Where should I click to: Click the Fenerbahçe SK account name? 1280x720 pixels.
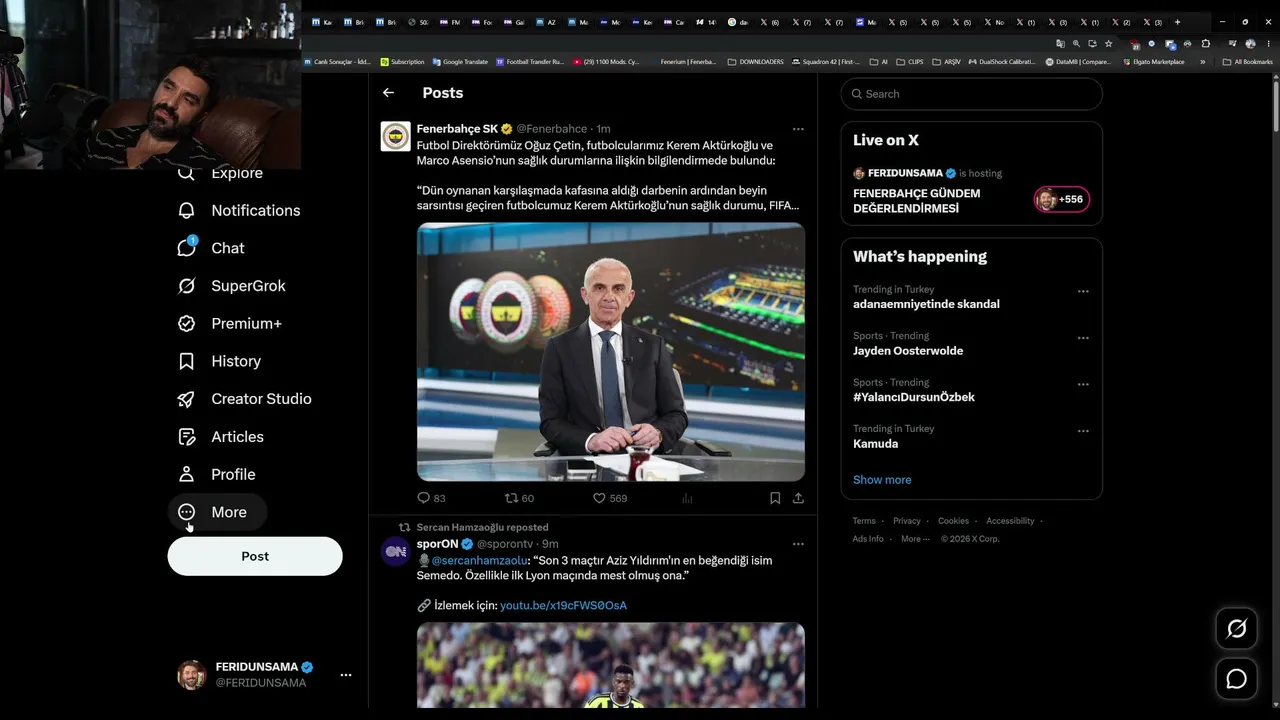coord(457,129)
